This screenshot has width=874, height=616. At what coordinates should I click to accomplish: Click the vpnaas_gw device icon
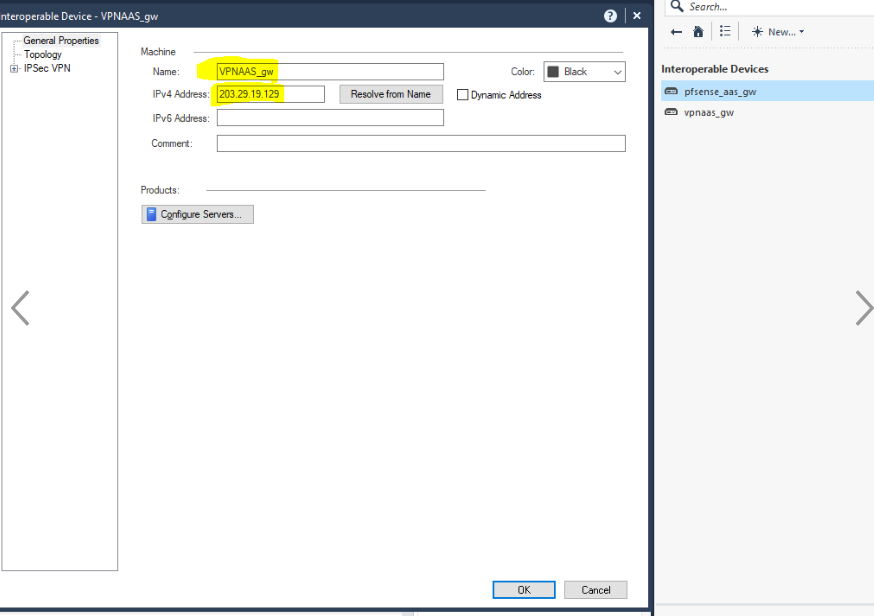(x=671, y=113)
